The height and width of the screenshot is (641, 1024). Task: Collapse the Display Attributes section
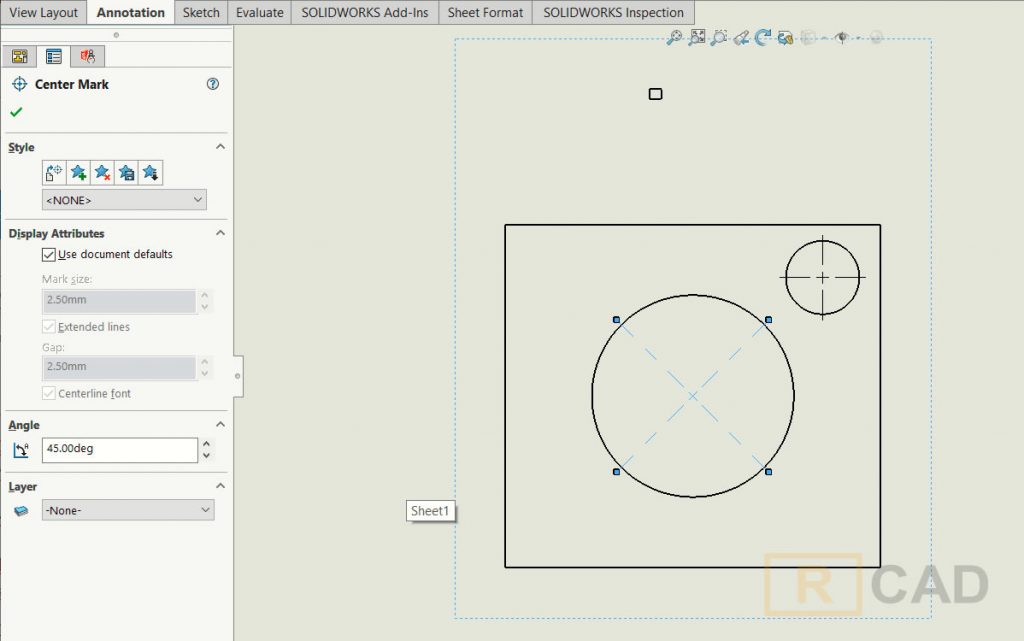point(221,233)
